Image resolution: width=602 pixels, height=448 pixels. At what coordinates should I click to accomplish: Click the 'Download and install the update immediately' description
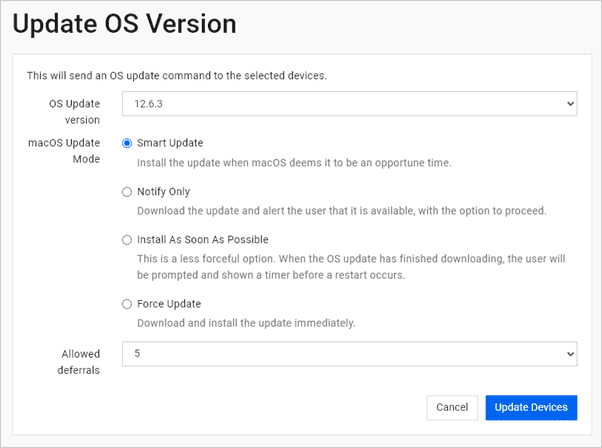click(x=246, y=323)
